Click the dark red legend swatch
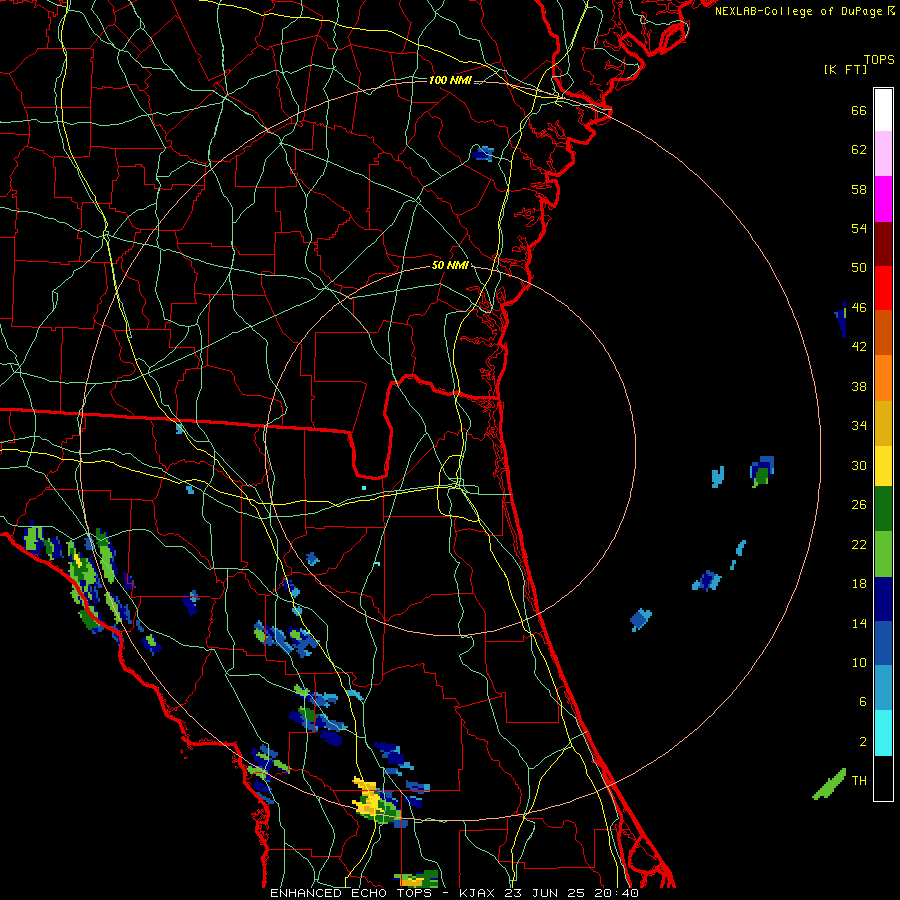Image resolution: width=900 pixels, height=900 pixels. tap(883, 244)
